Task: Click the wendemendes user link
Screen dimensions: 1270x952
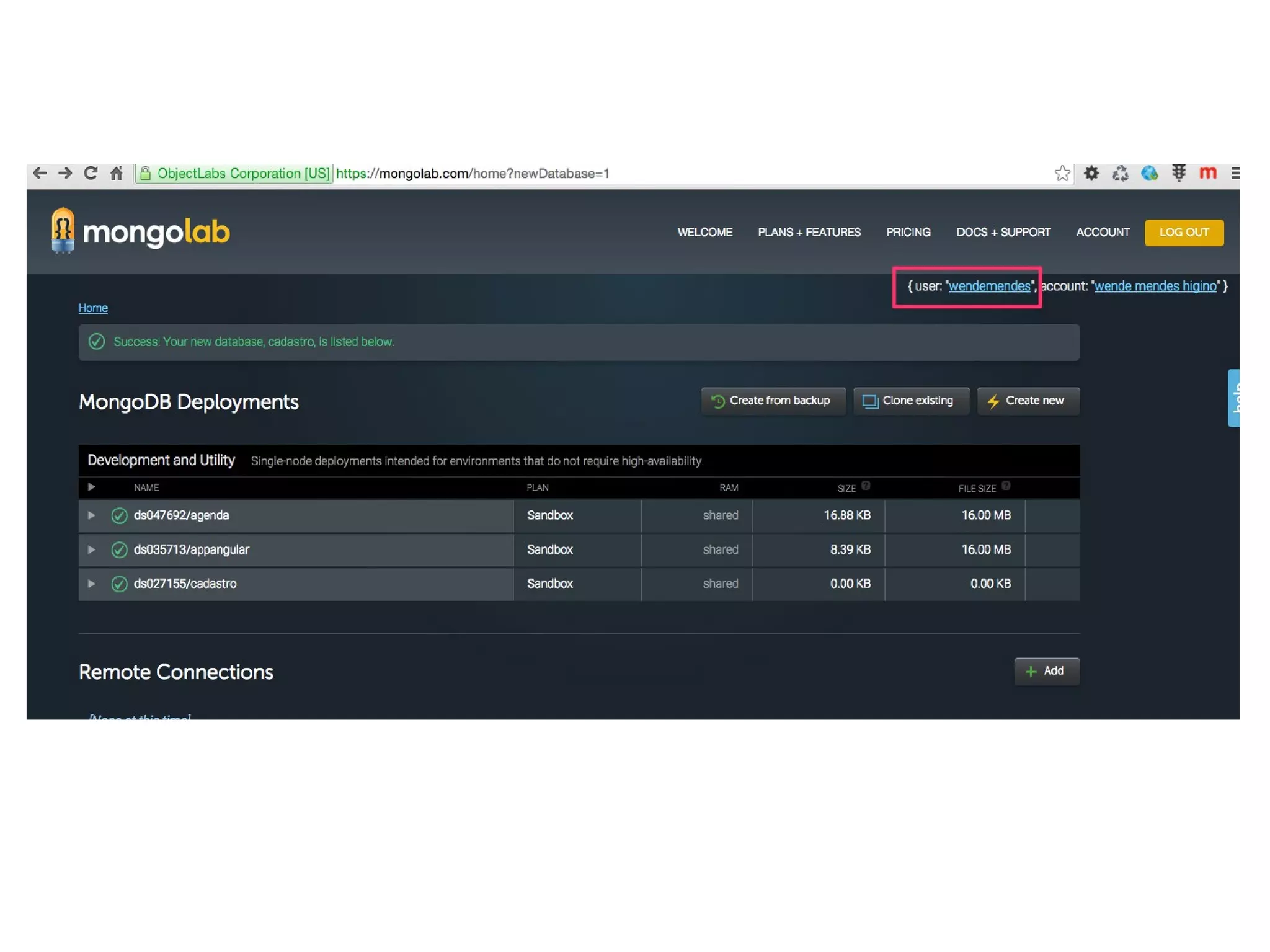Action: [x=989, y=286]
